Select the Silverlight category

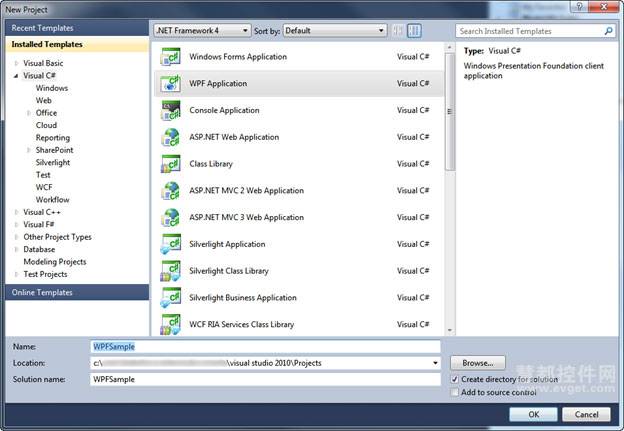pyautogui.click(x=53, y=162)
